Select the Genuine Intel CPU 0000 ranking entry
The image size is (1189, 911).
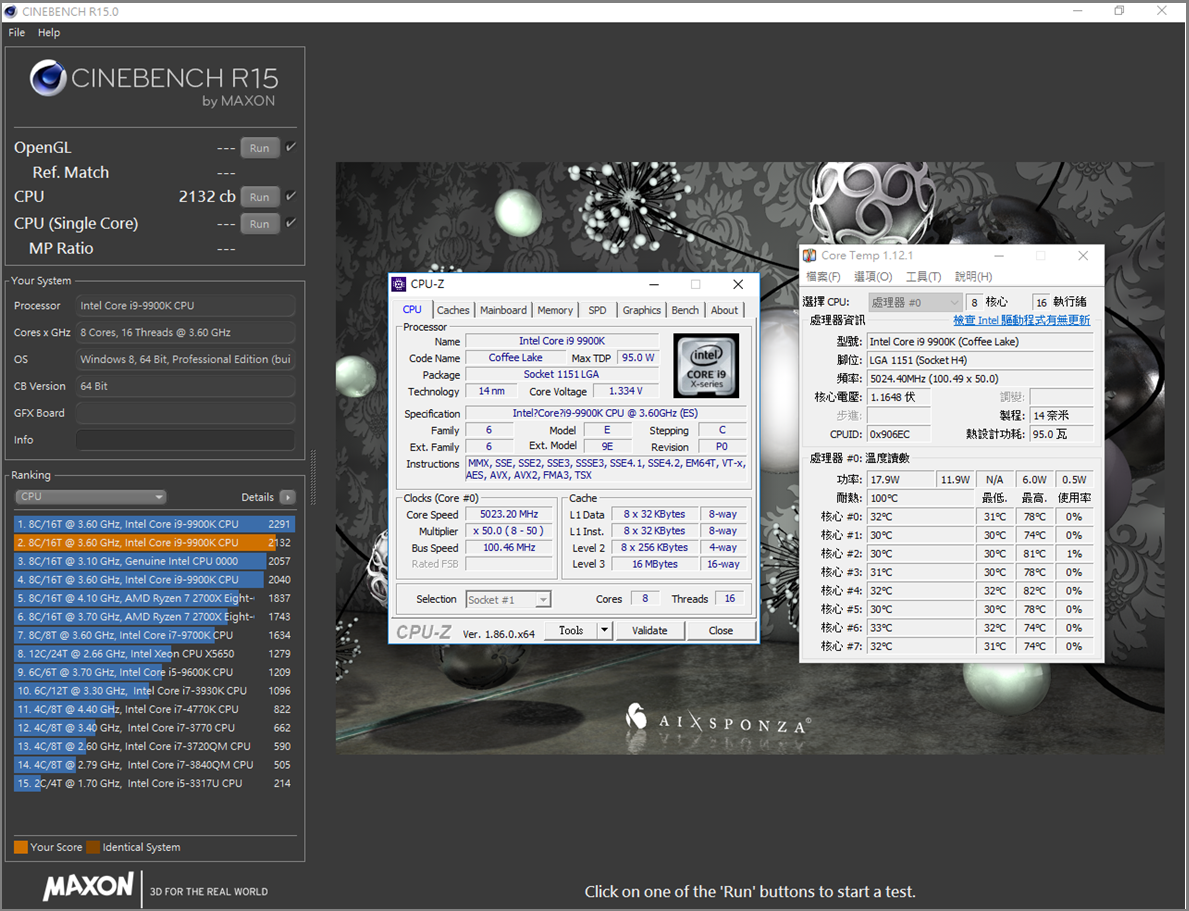point(154,561)
